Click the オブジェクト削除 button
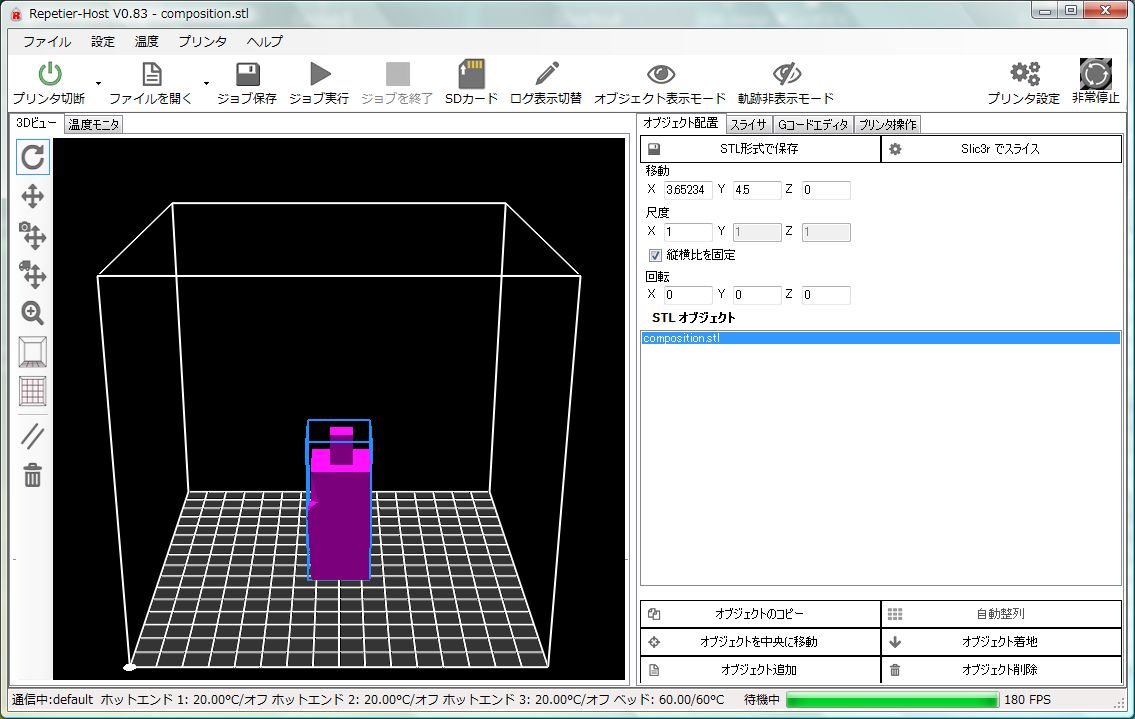 [x=1001, y=670]
